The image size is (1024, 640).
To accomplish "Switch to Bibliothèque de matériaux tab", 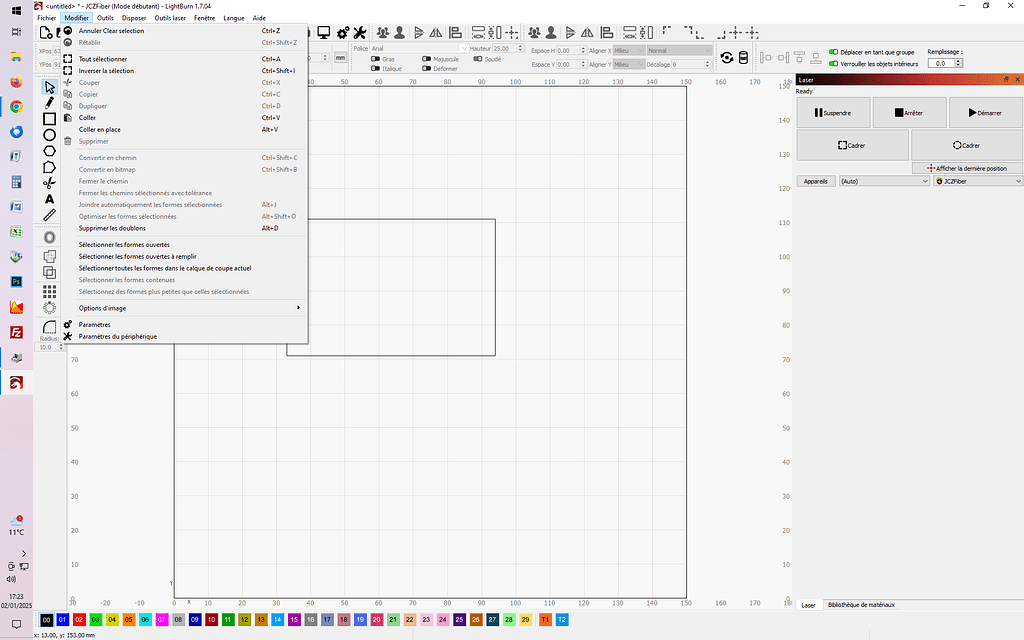I will point(861,605).
